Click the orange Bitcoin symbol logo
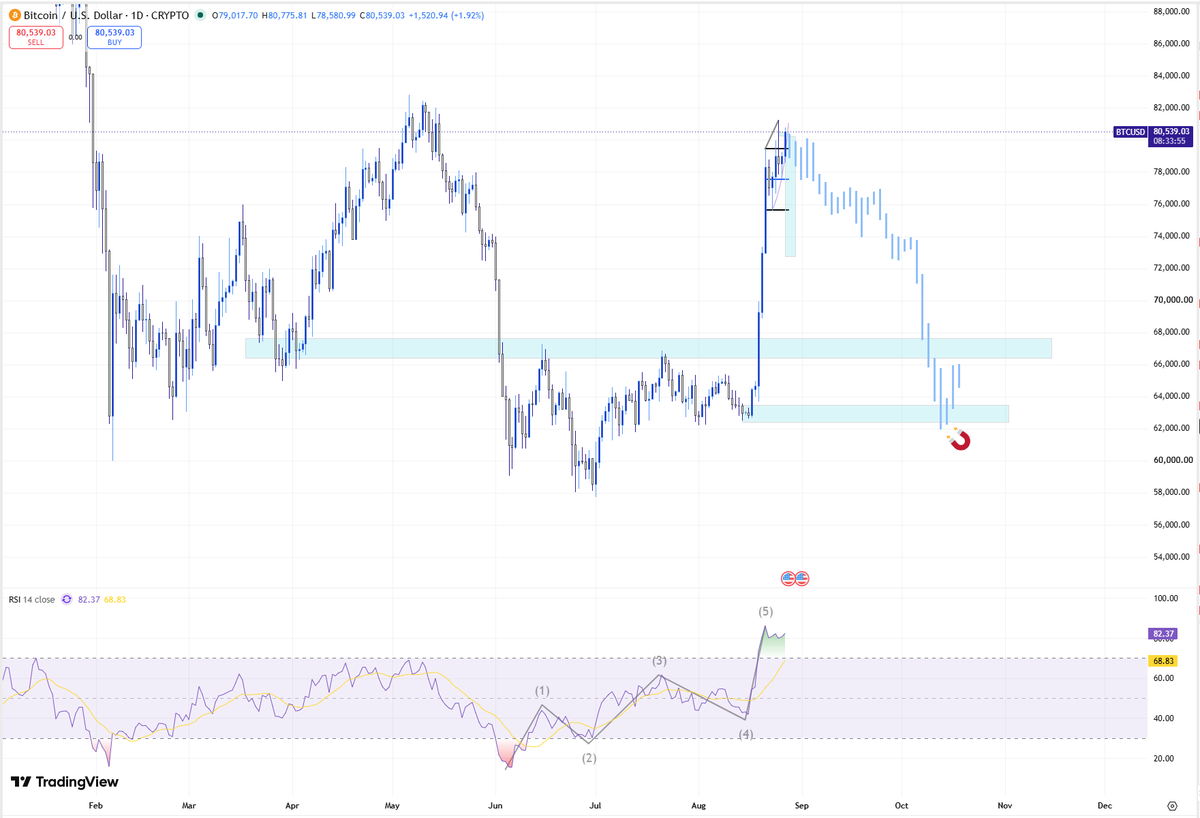The width and height of the screenshot is (1200, 818). tap(13, 17)
